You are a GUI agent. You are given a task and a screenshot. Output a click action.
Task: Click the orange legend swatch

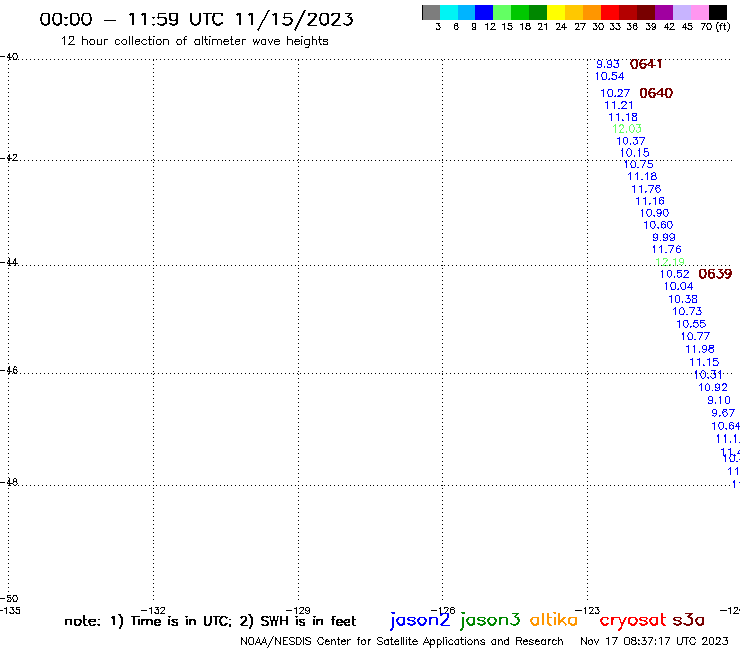point(592,12)
